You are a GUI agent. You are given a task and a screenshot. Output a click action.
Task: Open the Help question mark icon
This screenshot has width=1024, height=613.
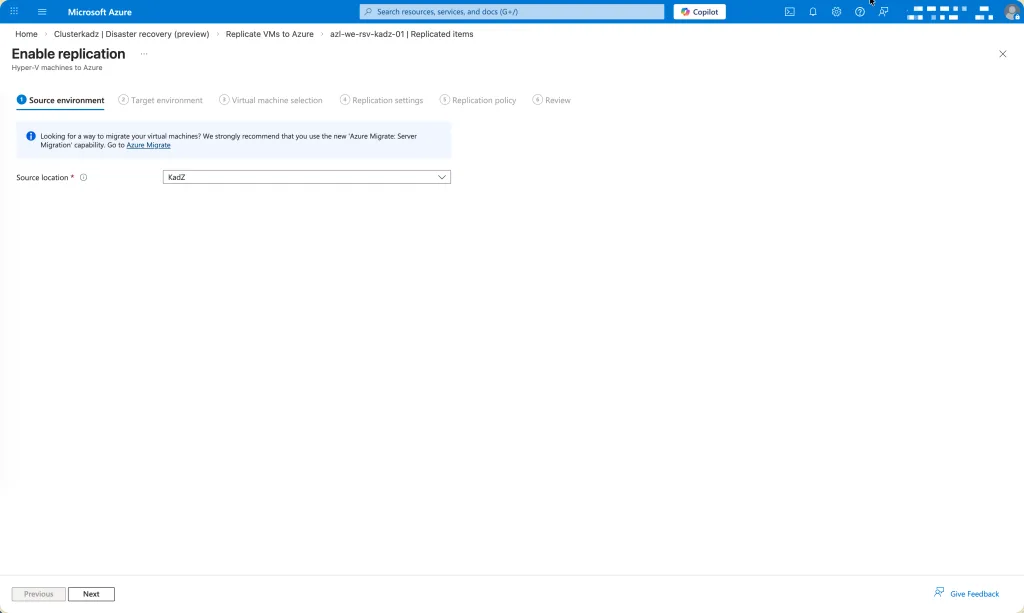[860, 12]
